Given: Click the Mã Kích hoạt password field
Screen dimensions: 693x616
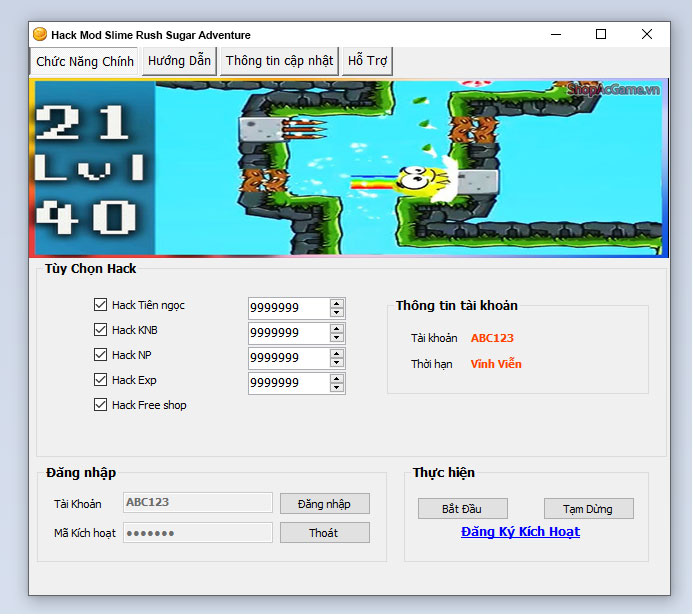Looking at the screenshot, I should click(x=198, y=533).
